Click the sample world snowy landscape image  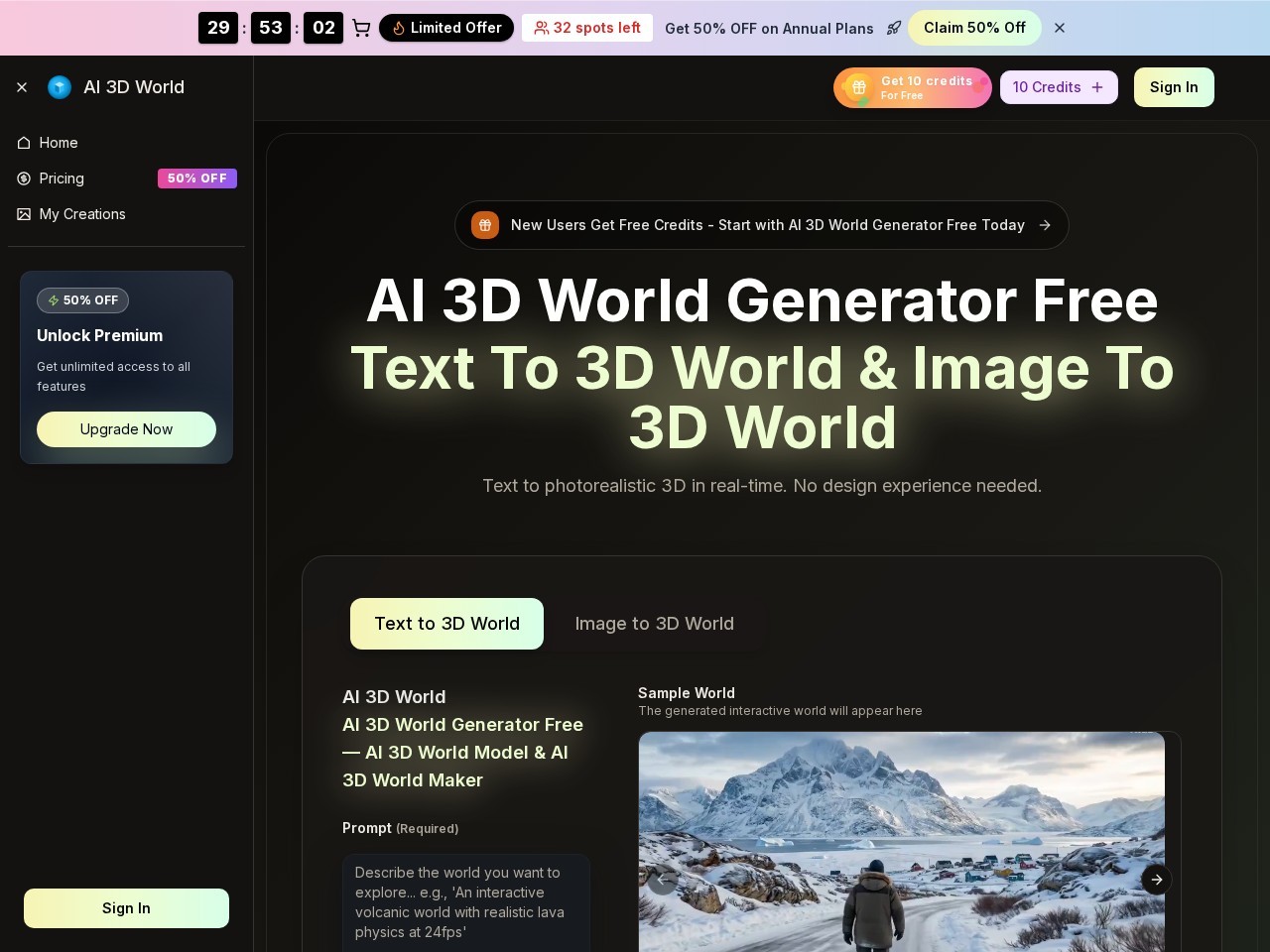point(902,842)
